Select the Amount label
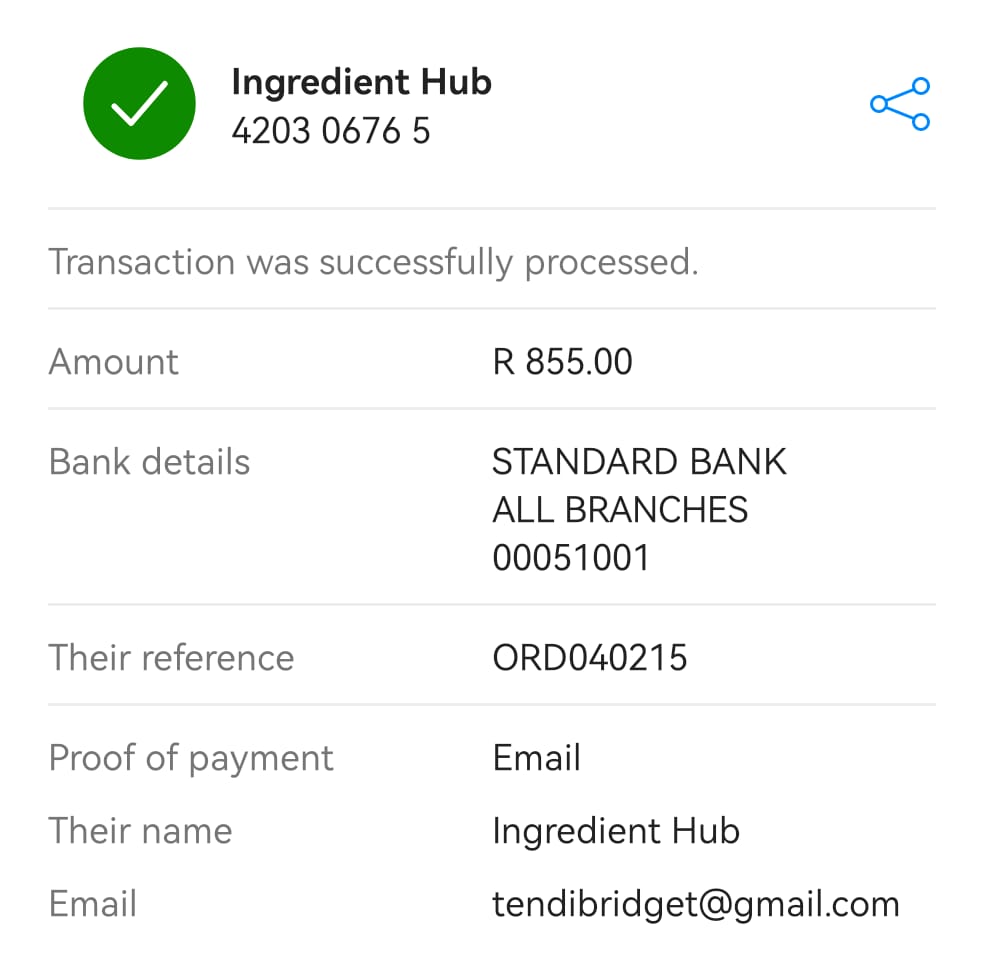The width and height of the screenshot is (984, 973). coord(114,362)
